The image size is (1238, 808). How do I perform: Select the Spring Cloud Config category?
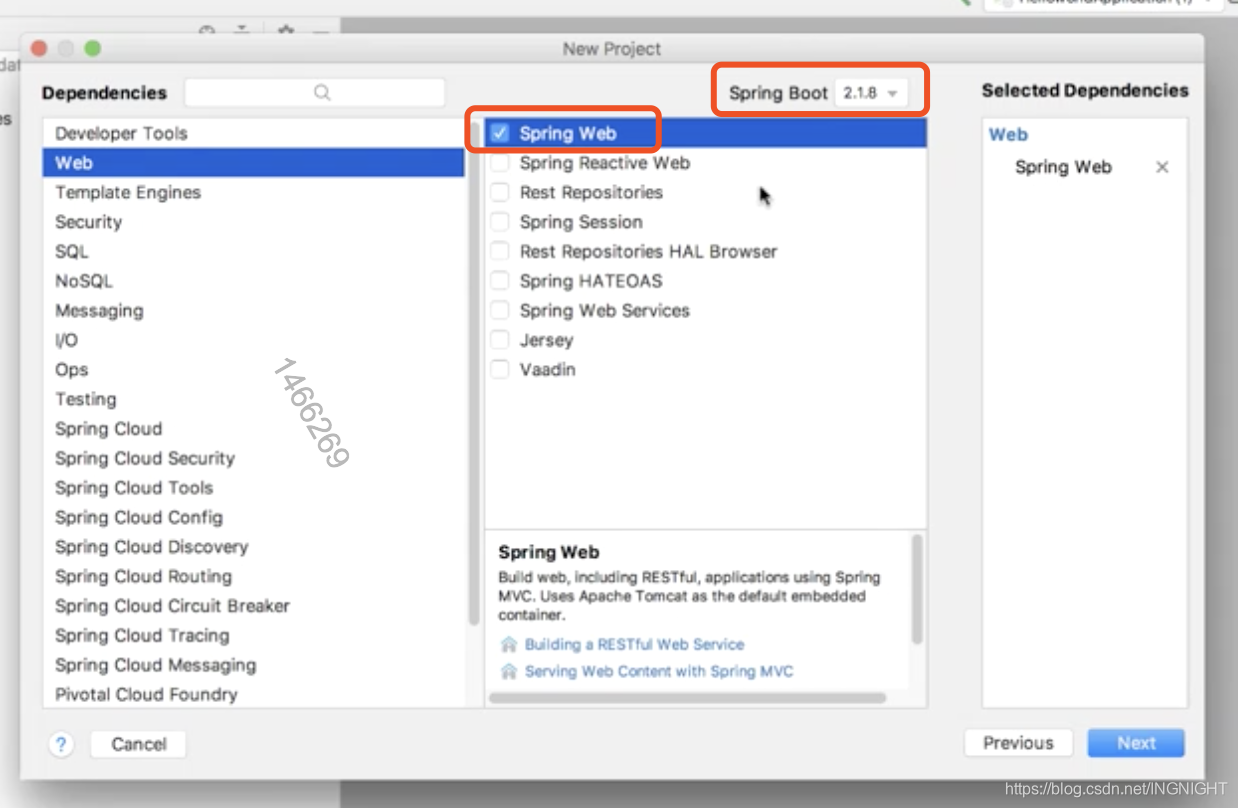pos(254,517)
